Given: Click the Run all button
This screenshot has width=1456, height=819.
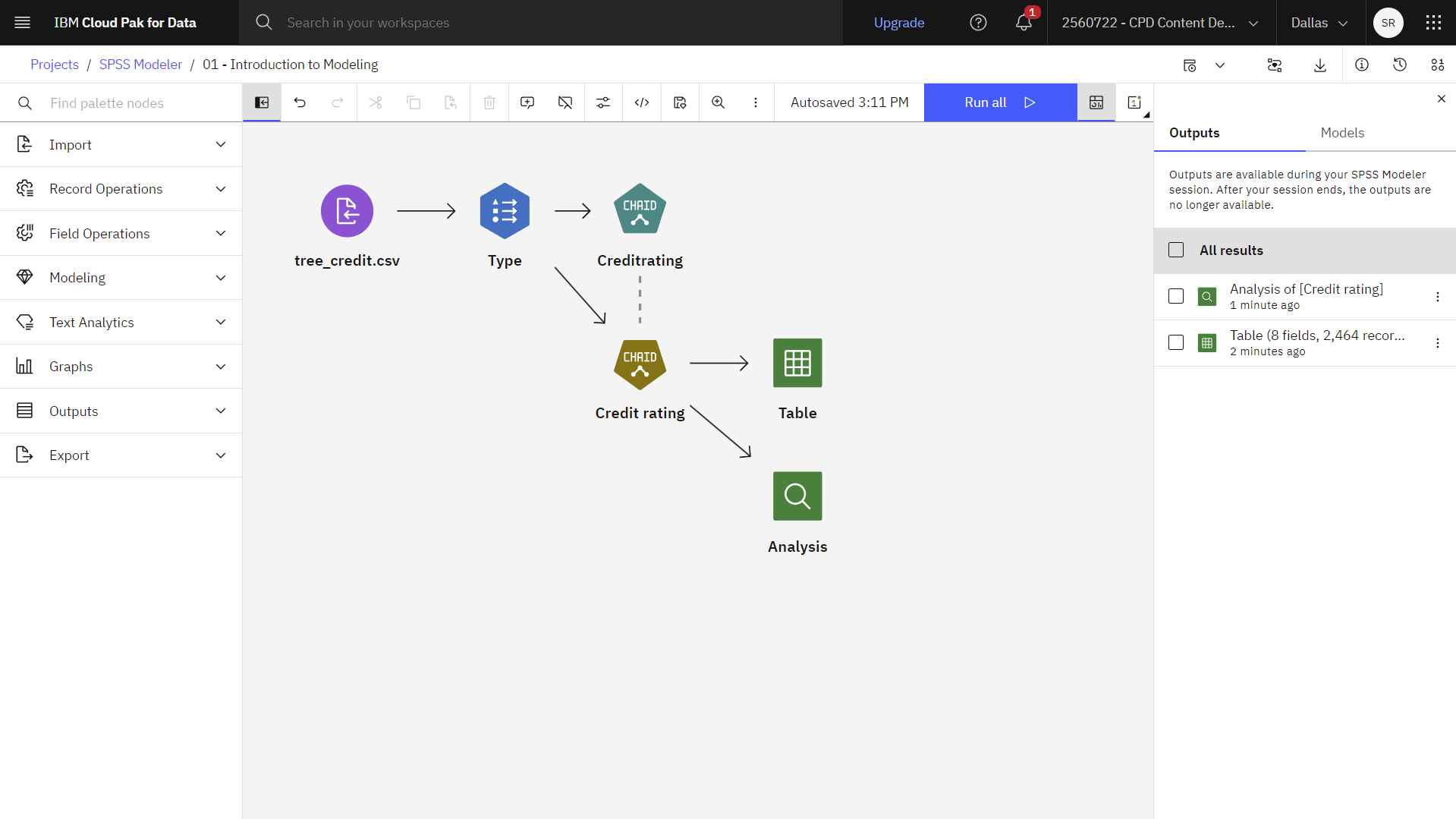Looking at the screenshot, I should tap(1000, 102).
